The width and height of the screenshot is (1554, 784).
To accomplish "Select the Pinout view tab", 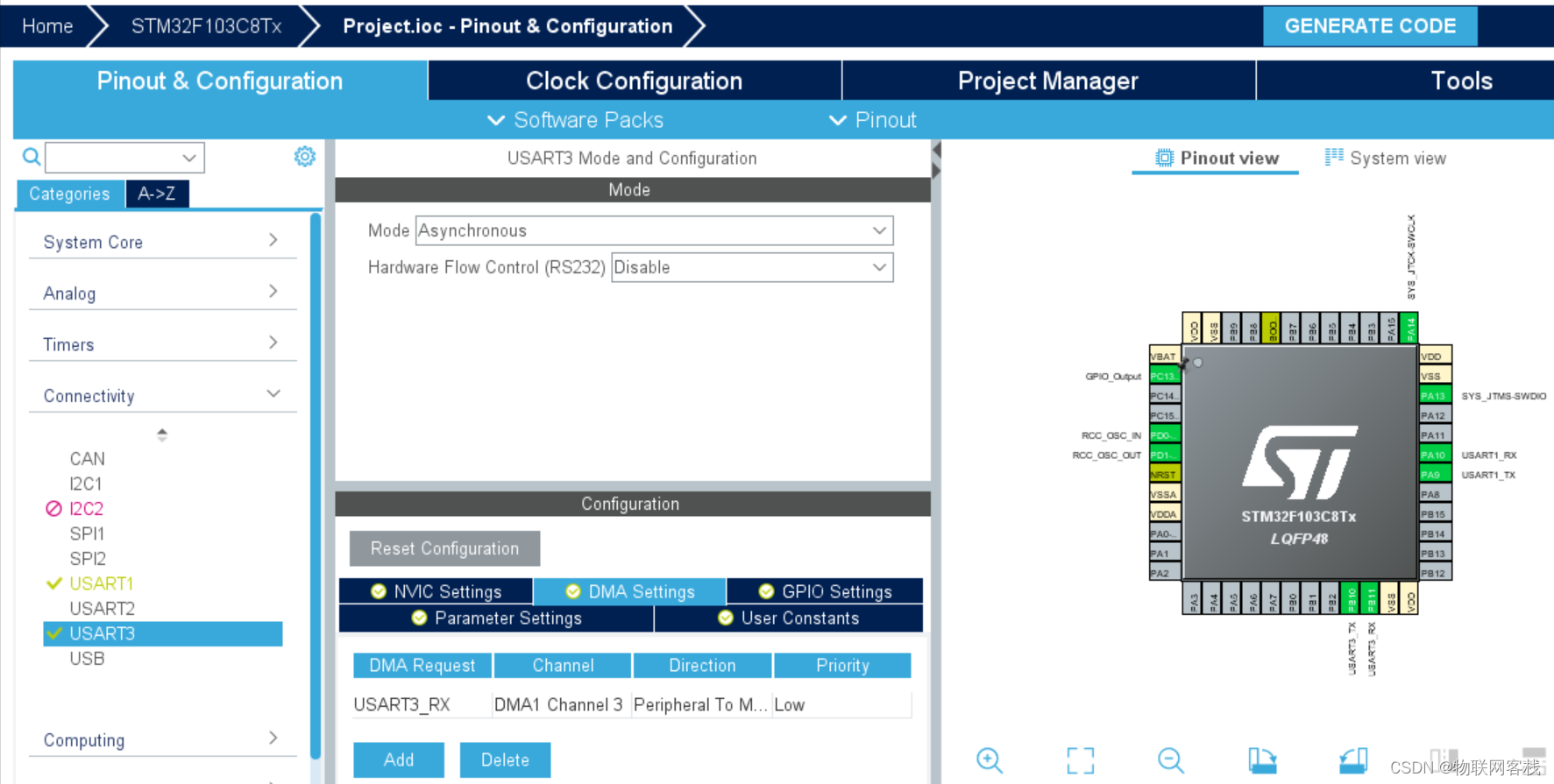I will click(x=1217, y=158).
